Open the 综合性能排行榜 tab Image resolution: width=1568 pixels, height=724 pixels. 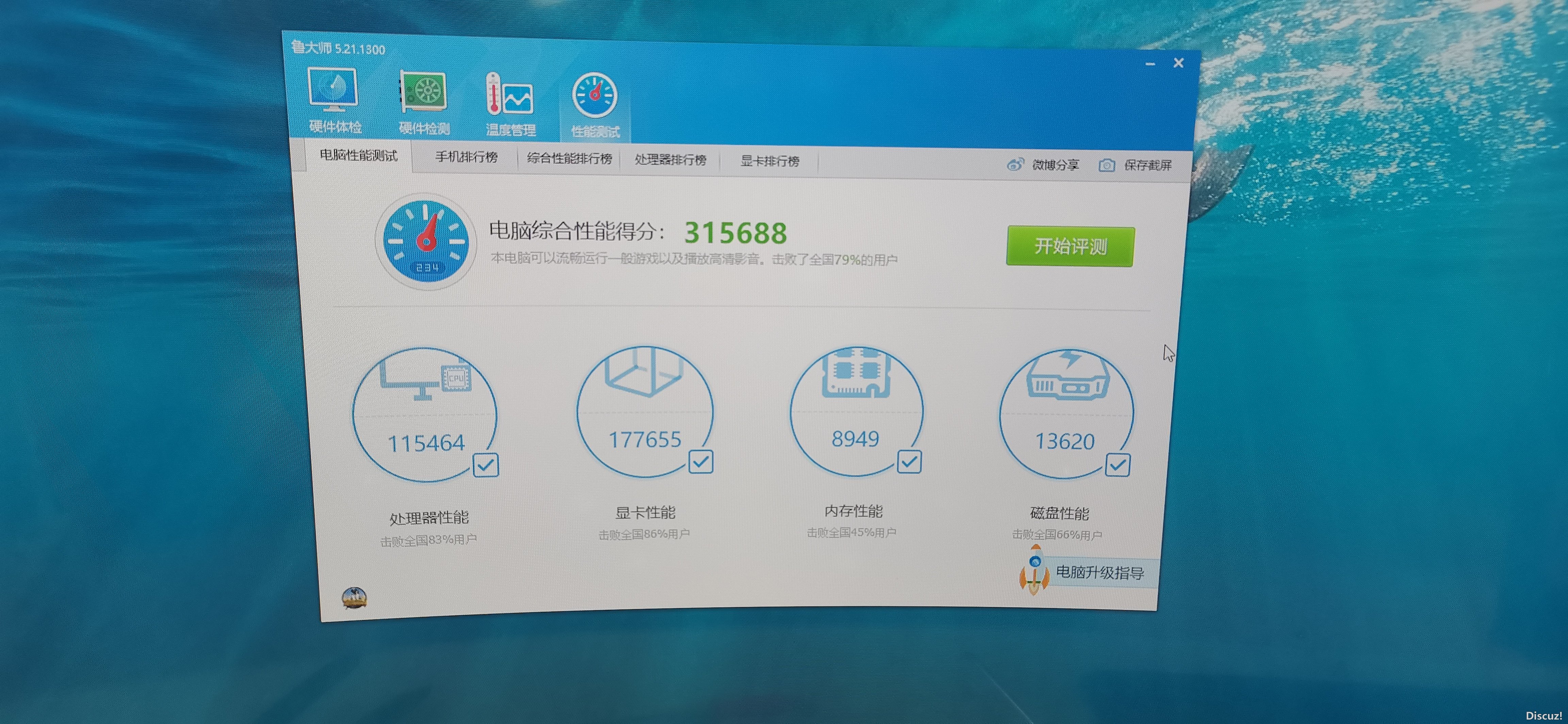point(569,159)
